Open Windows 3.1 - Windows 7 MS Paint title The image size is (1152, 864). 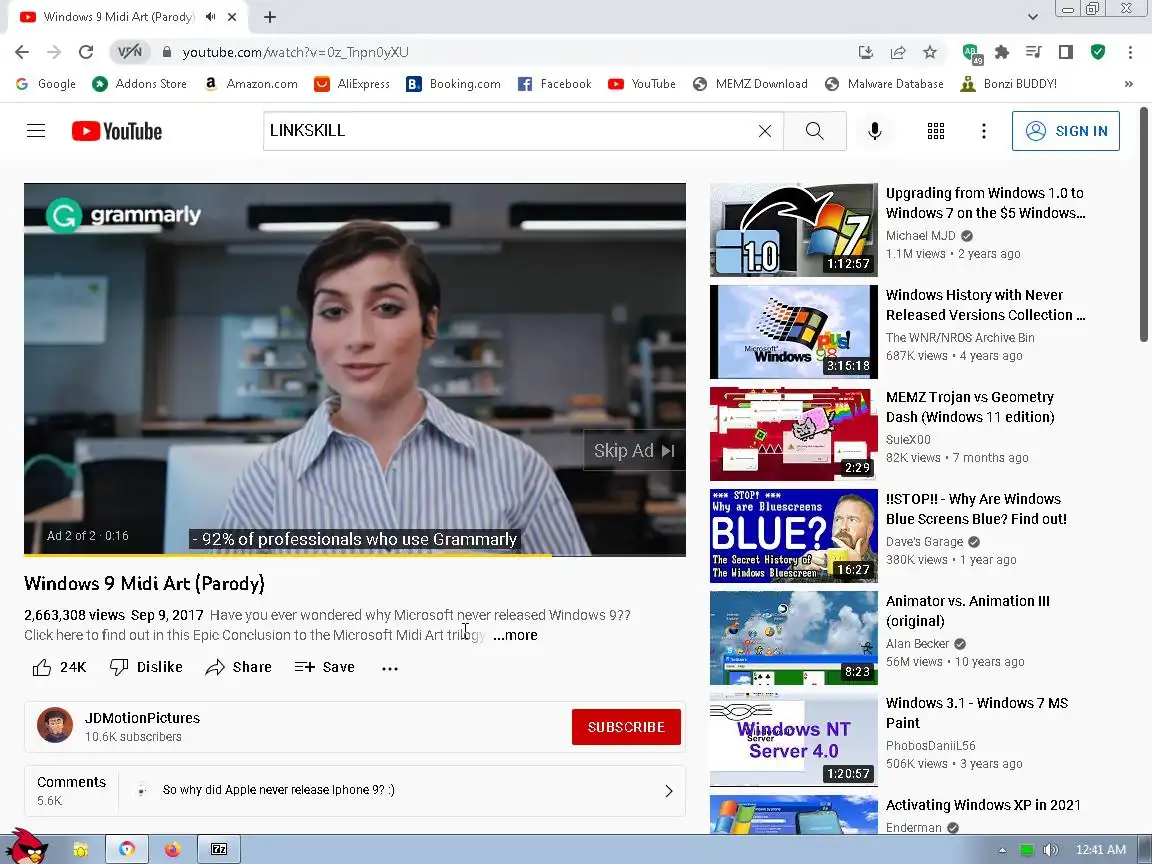(976, 713)
